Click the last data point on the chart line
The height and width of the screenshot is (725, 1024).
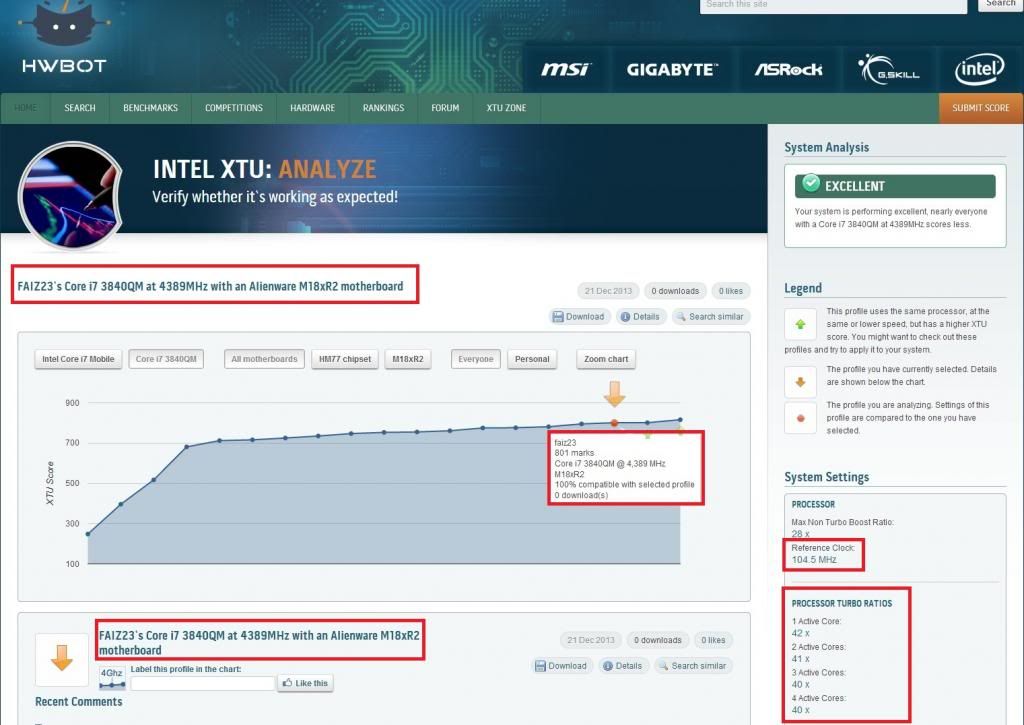tap(680, 420)
